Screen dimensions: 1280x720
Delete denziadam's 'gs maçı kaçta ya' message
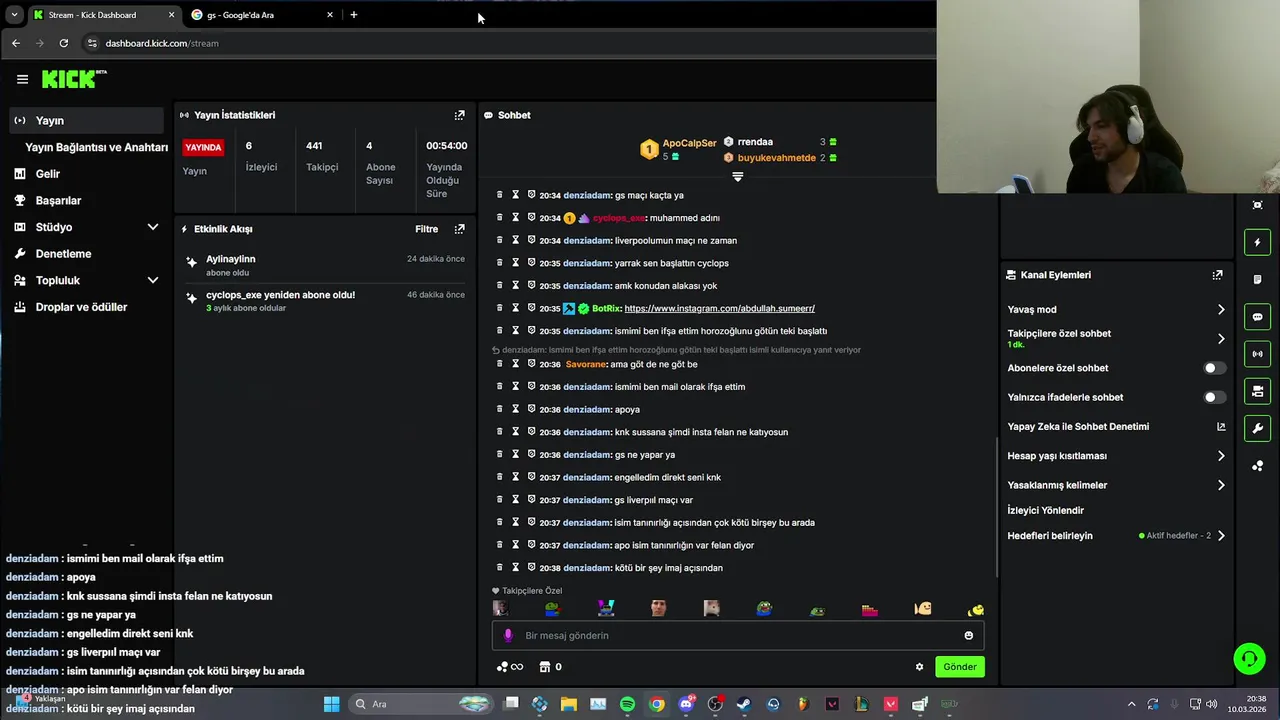[499, 195]
